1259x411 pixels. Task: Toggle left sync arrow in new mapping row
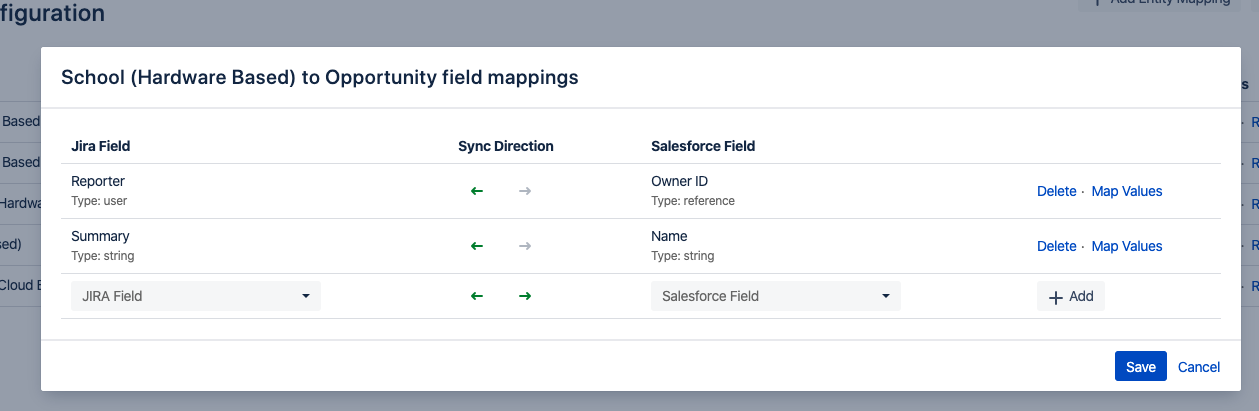pyautogui.click(x=477, y=296)
